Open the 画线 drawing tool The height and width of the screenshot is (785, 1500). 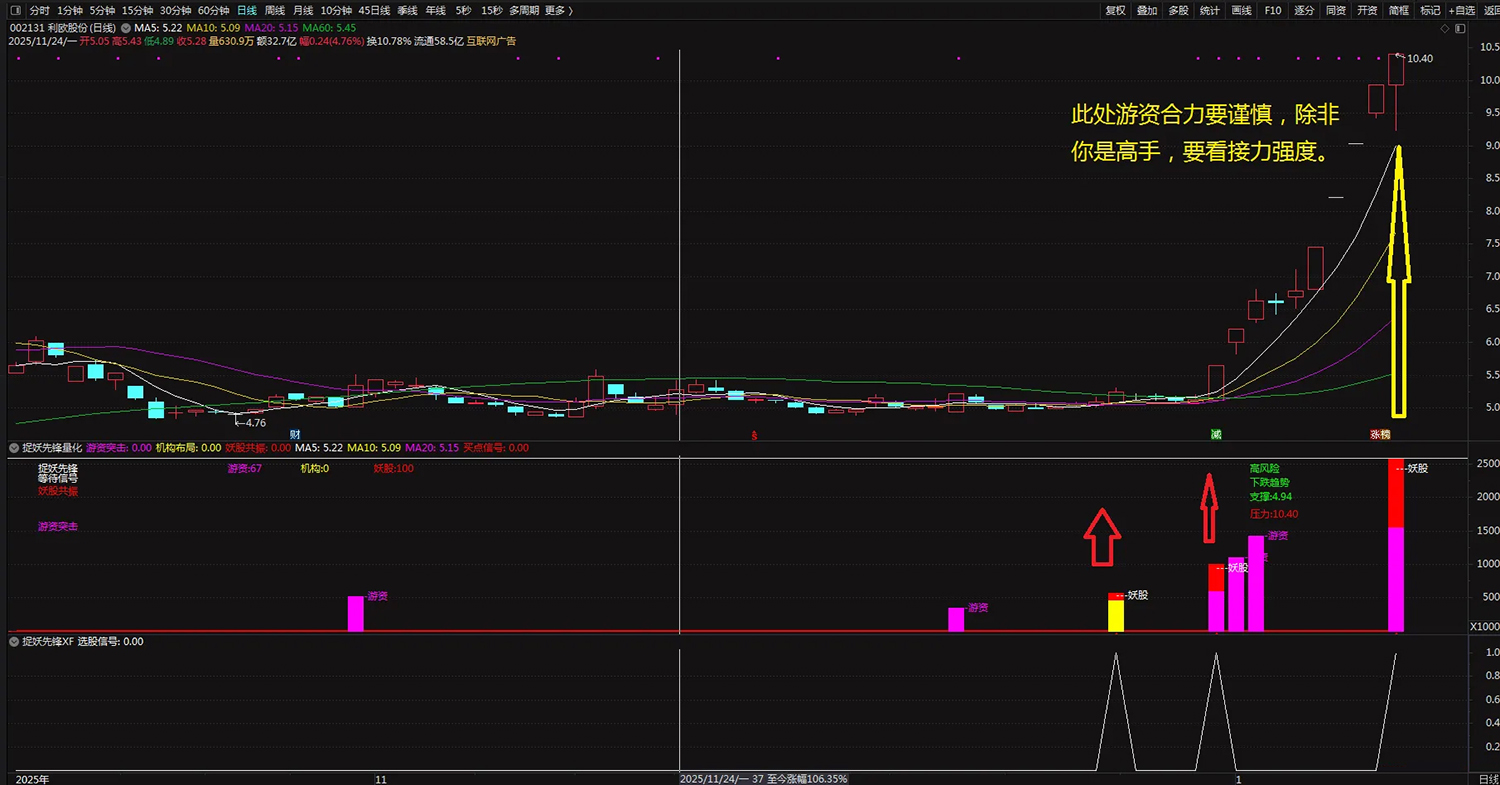pyautogui.click(x=1240, y=10)
